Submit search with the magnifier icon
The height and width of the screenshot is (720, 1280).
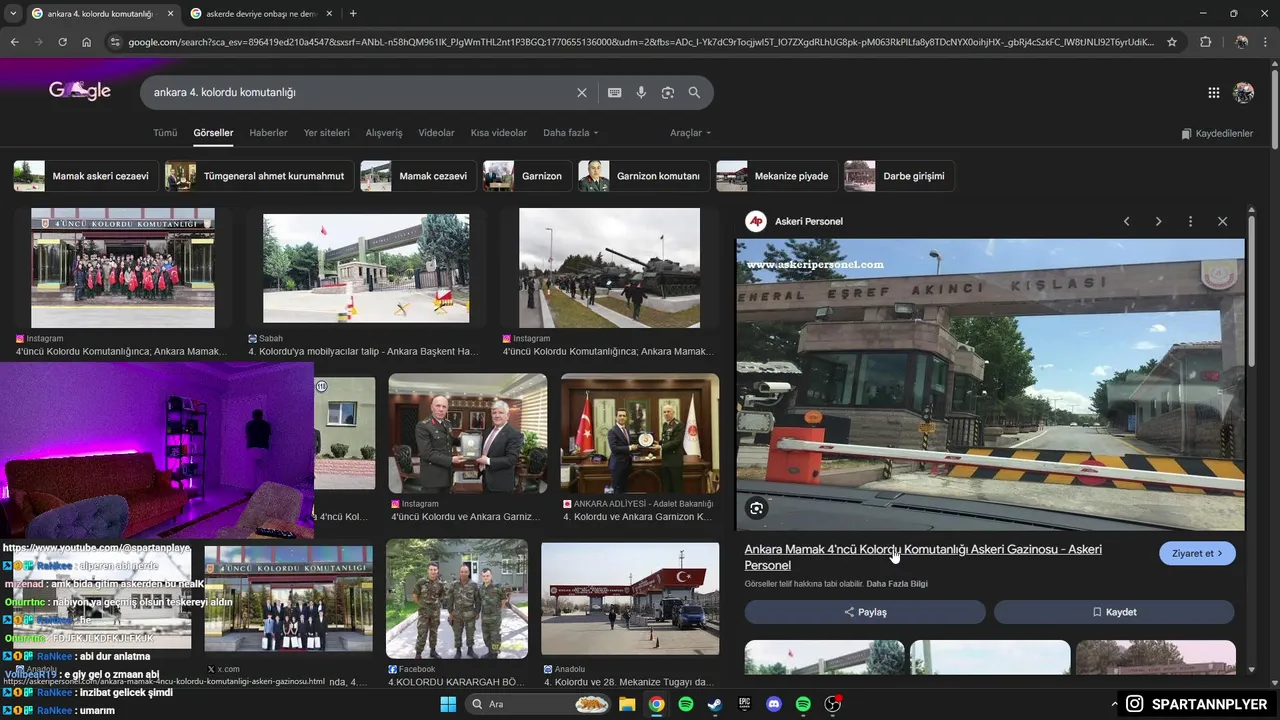(694, 92)
